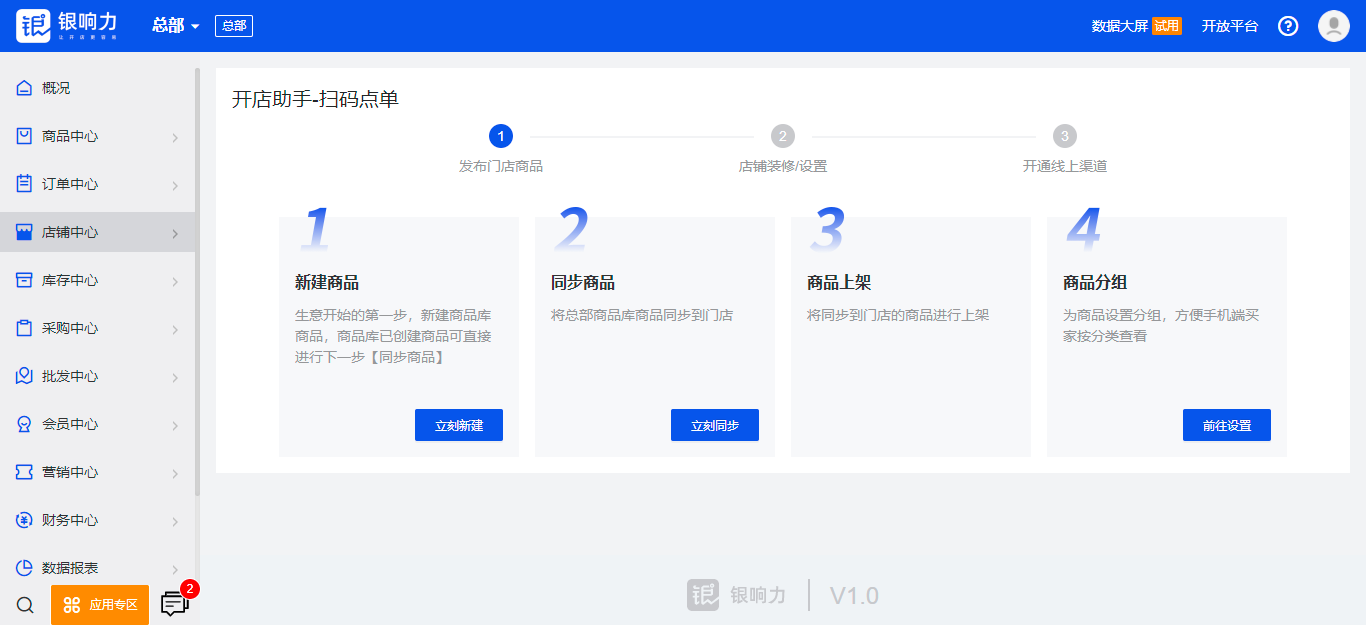Open the user avatar profile menu
This screenshot has height=625, width=1366.
(x=1333, y=26)
